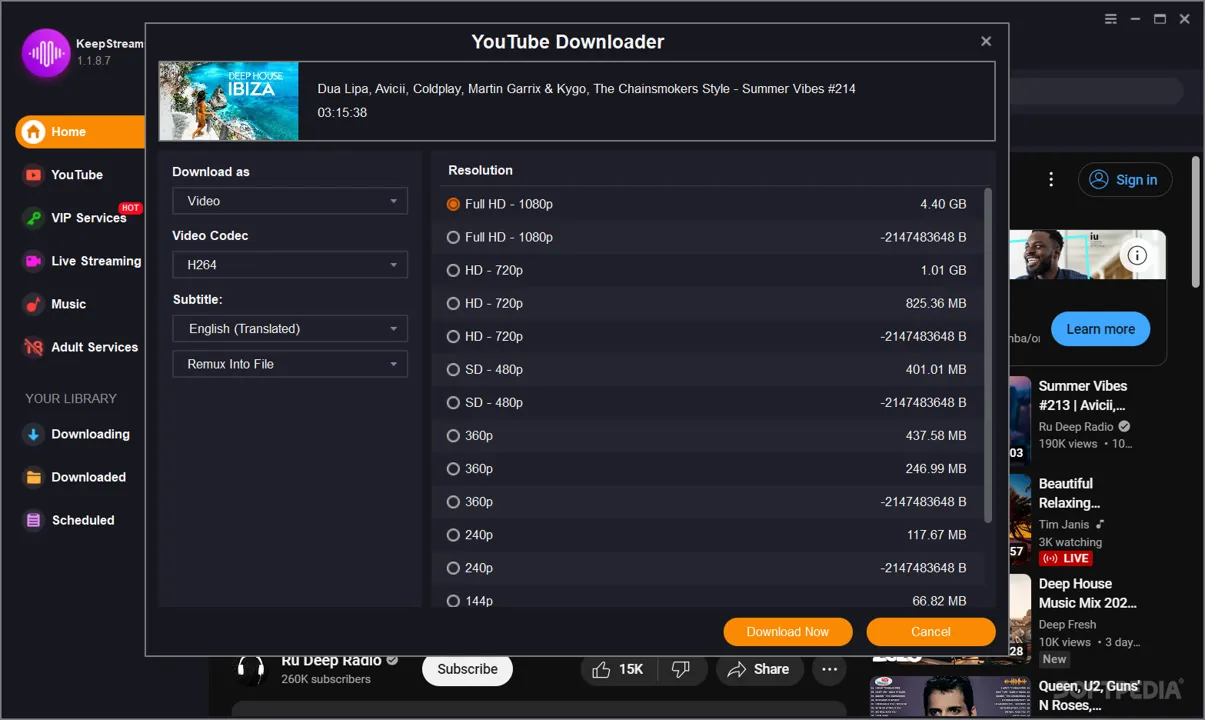Click the KeepStream logo icon
This screenshot has width=1205, height=720.
point(47,52)
